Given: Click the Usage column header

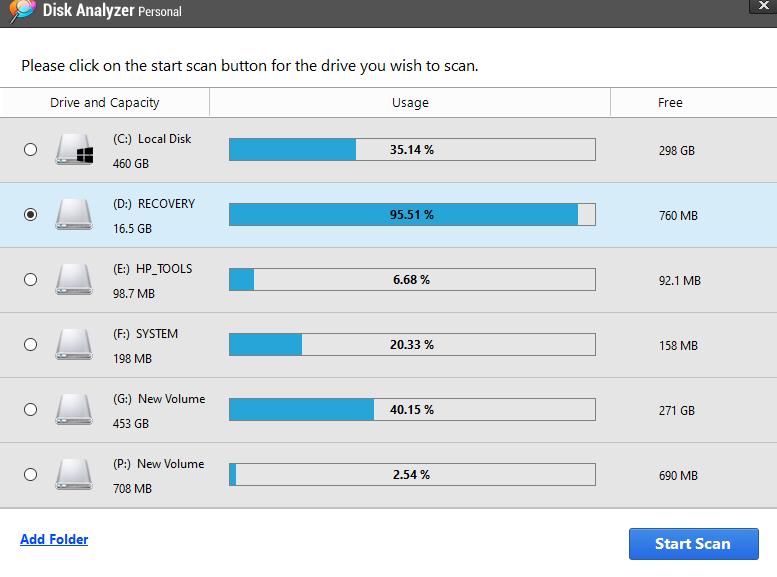Looking at the screenshot, I should pyautogui.click(x=410, y=103).
